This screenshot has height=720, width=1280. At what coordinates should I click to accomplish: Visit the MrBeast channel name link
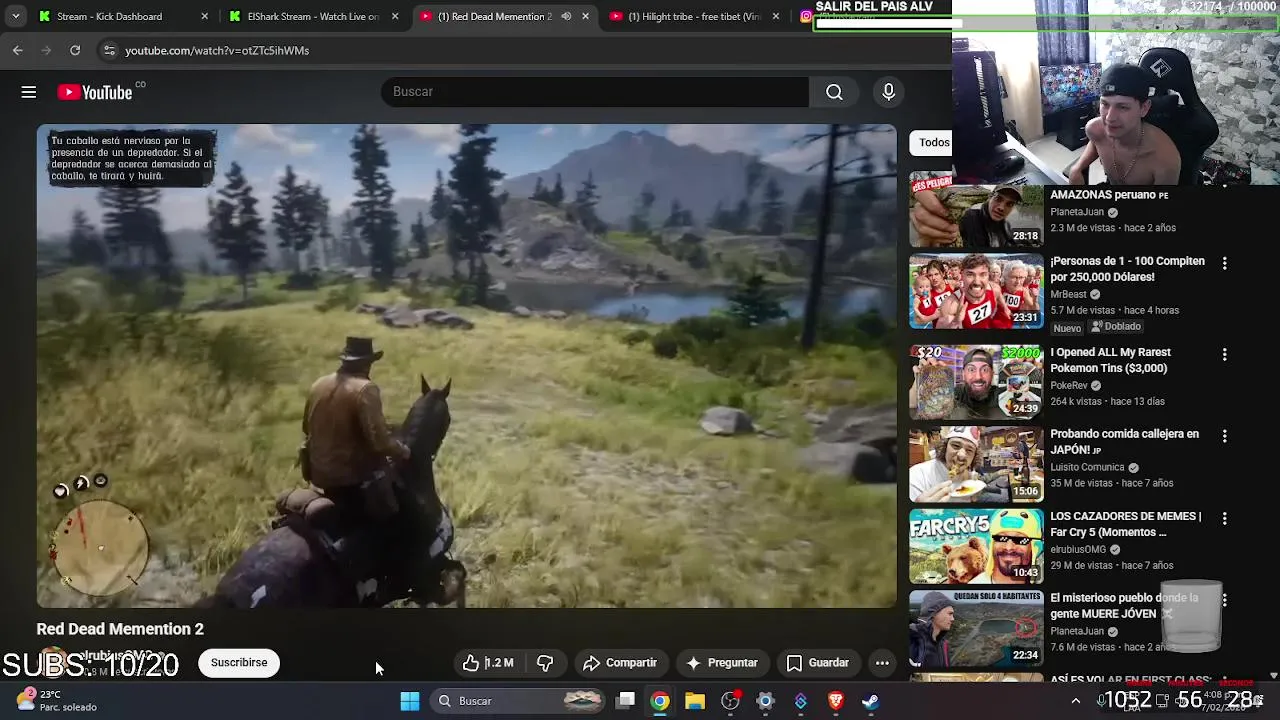pyautogui.click(x=1068, y=294)
